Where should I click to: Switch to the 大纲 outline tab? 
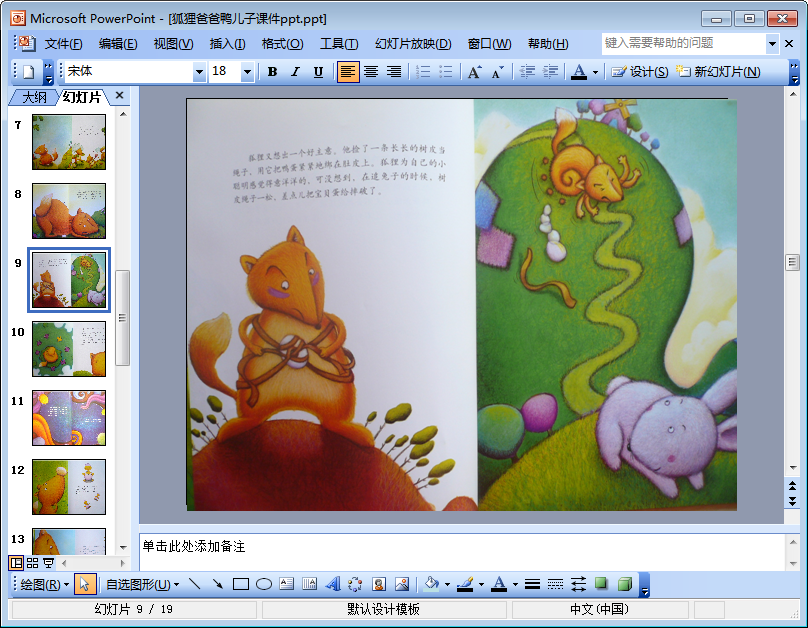pos(34,97)
